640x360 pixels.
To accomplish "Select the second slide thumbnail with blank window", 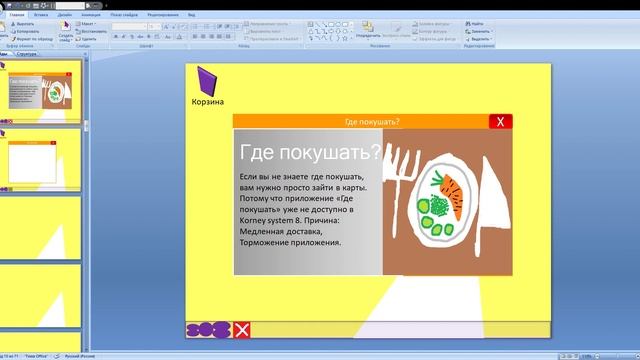I will (x=40, y=160).
